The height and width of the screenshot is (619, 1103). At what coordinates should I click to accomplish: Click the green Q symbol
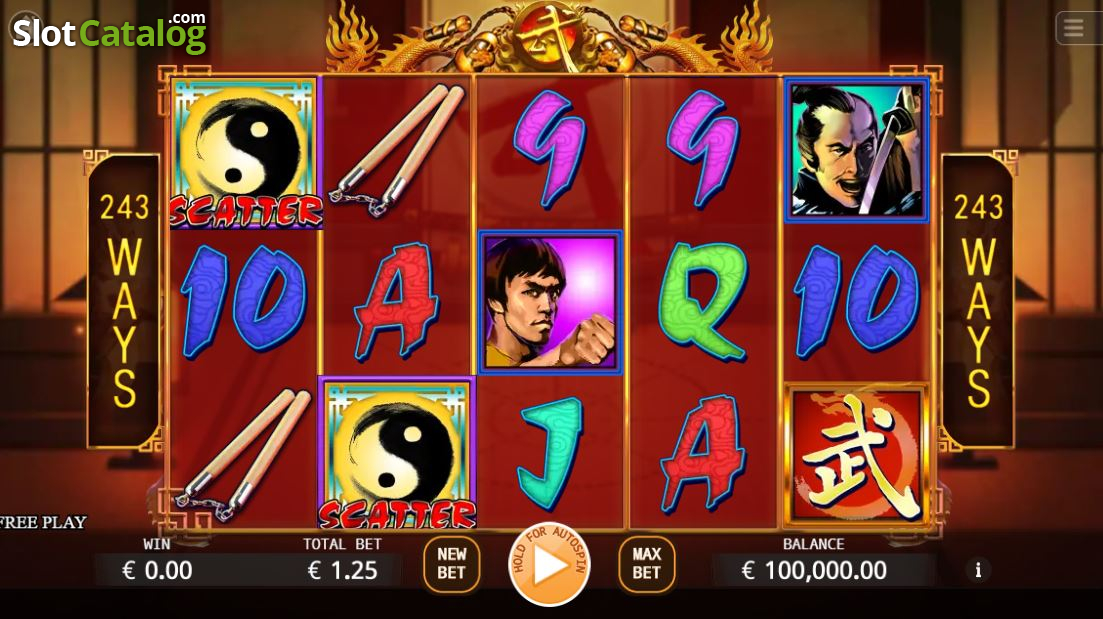703,301
